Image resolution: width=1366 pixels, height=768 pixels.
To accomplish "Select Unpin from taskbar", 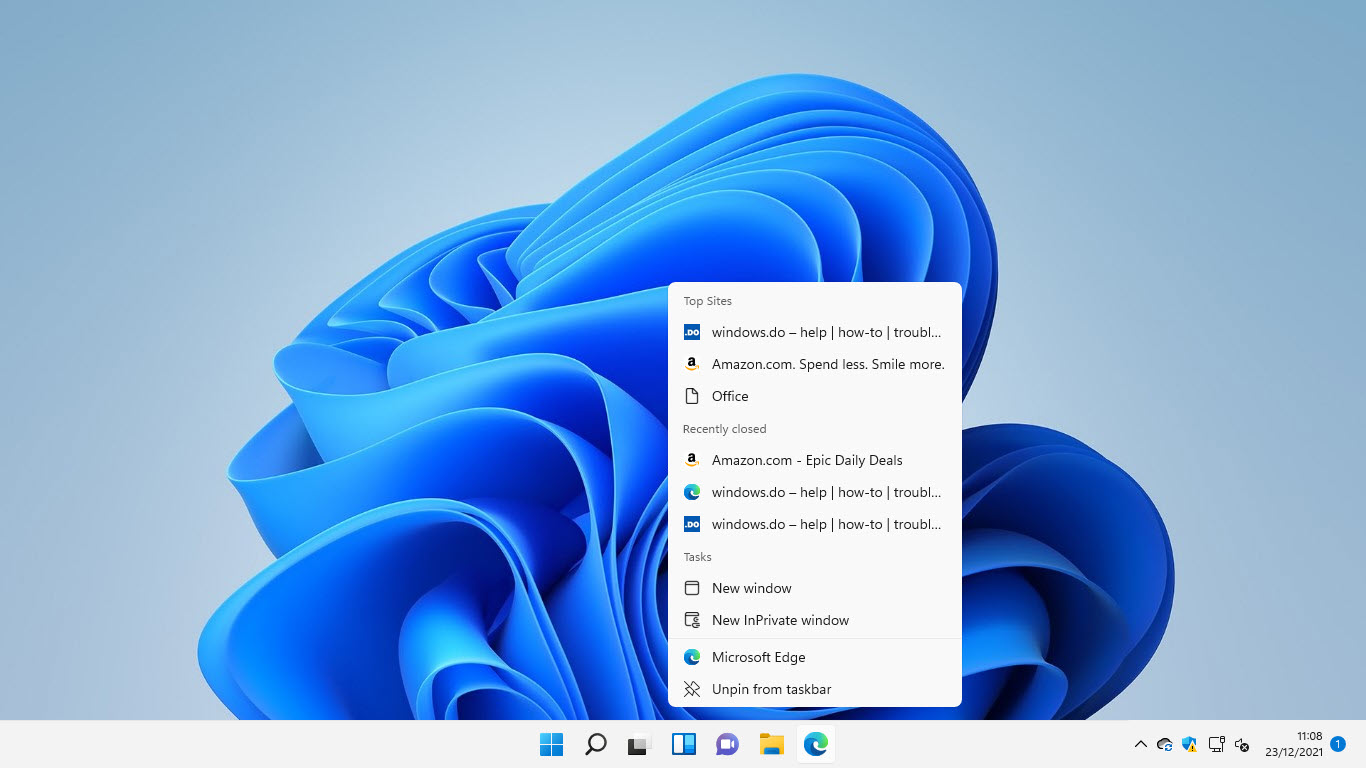I will [x=771, y=689].
